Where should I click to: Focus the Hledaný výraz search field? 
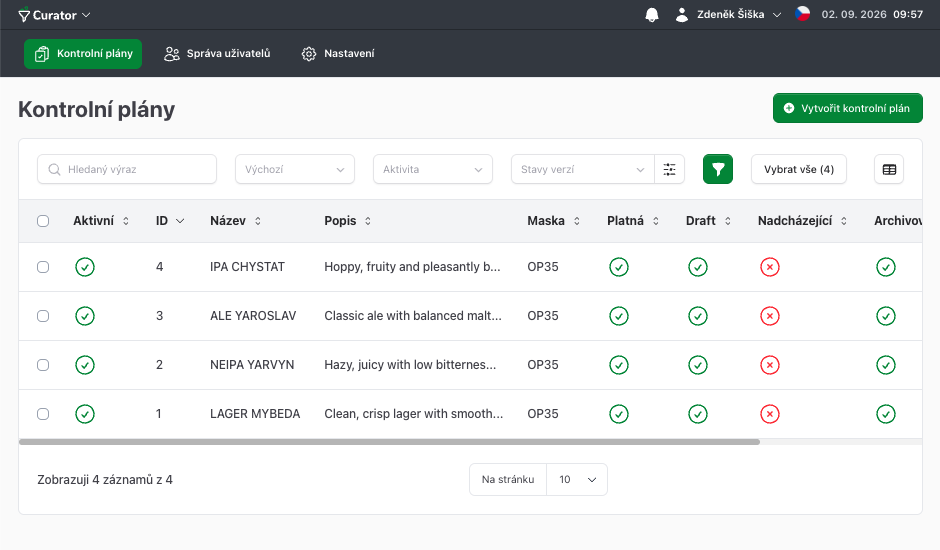pyautogui.click(x=127, y=169)
